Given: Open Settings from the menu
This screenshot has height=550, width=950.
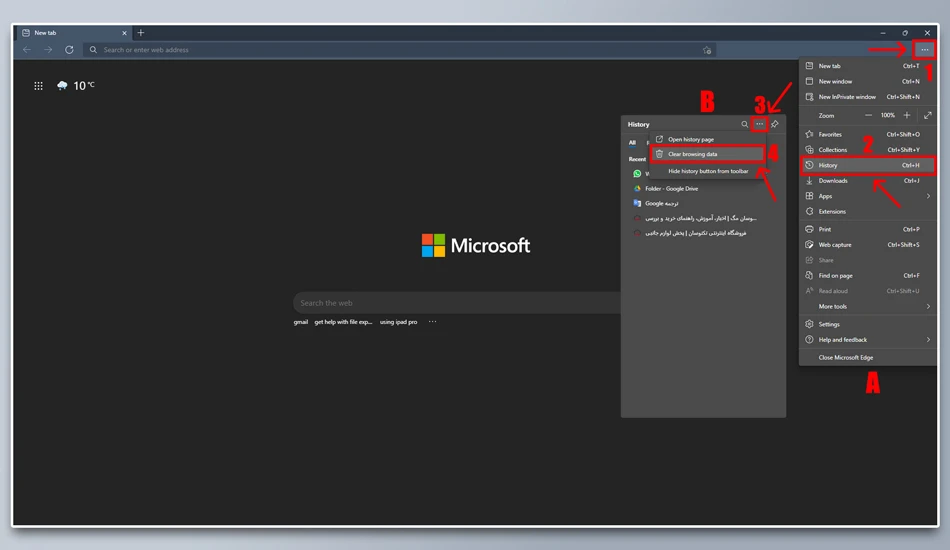Looking at the screenshot, I should (868, 324).
